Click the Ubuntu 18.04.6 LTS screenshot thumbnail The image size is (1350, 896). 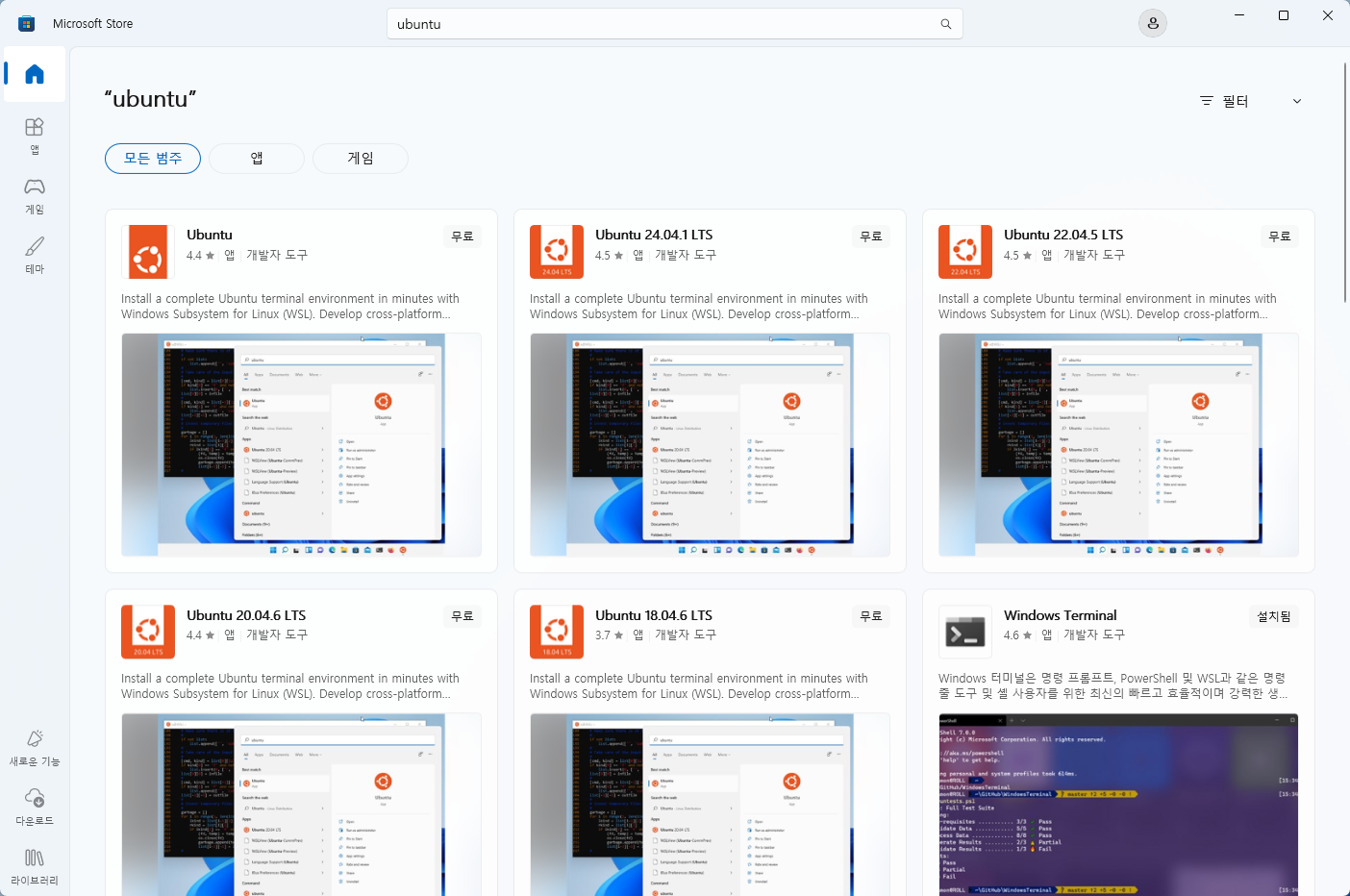[x=710, y=805]
